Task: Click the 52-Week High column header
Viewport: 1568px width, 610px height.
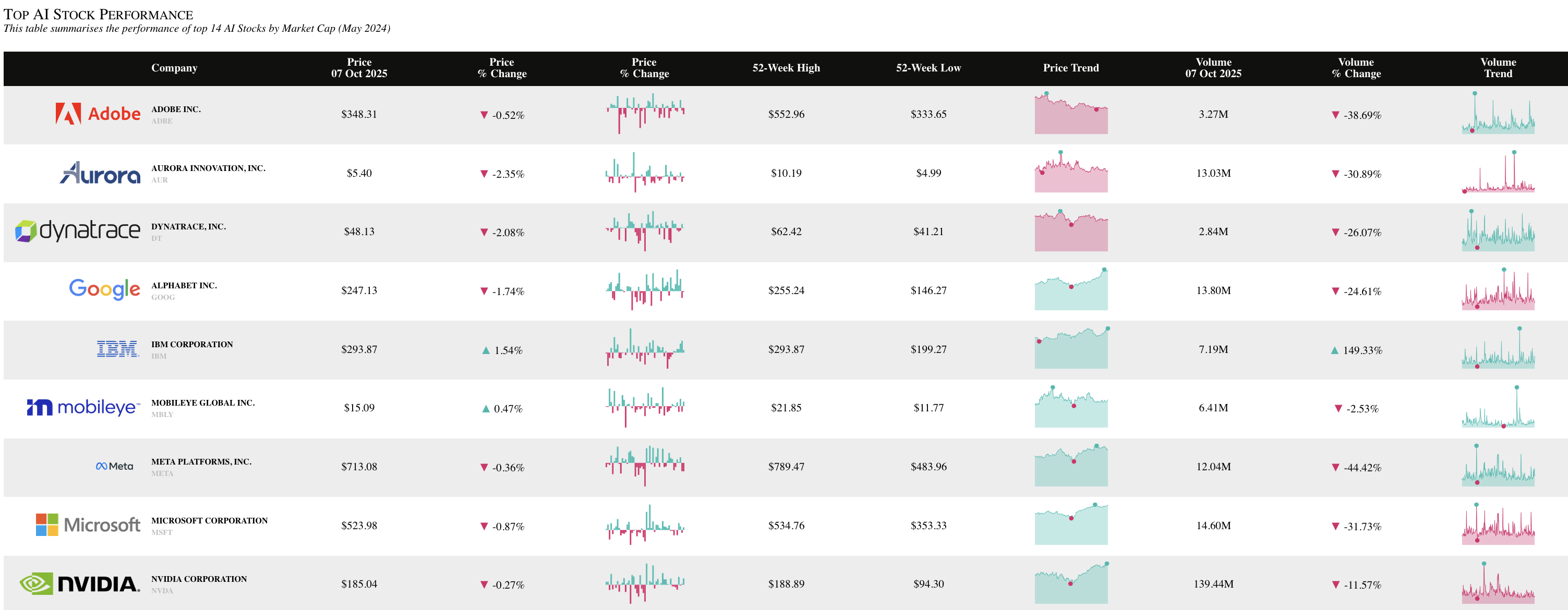Action: click(x=786, y=67)
